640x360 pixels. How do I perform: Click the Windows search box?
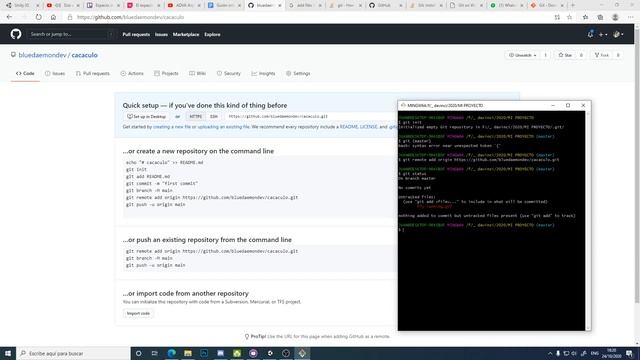(x=73, y=353)
